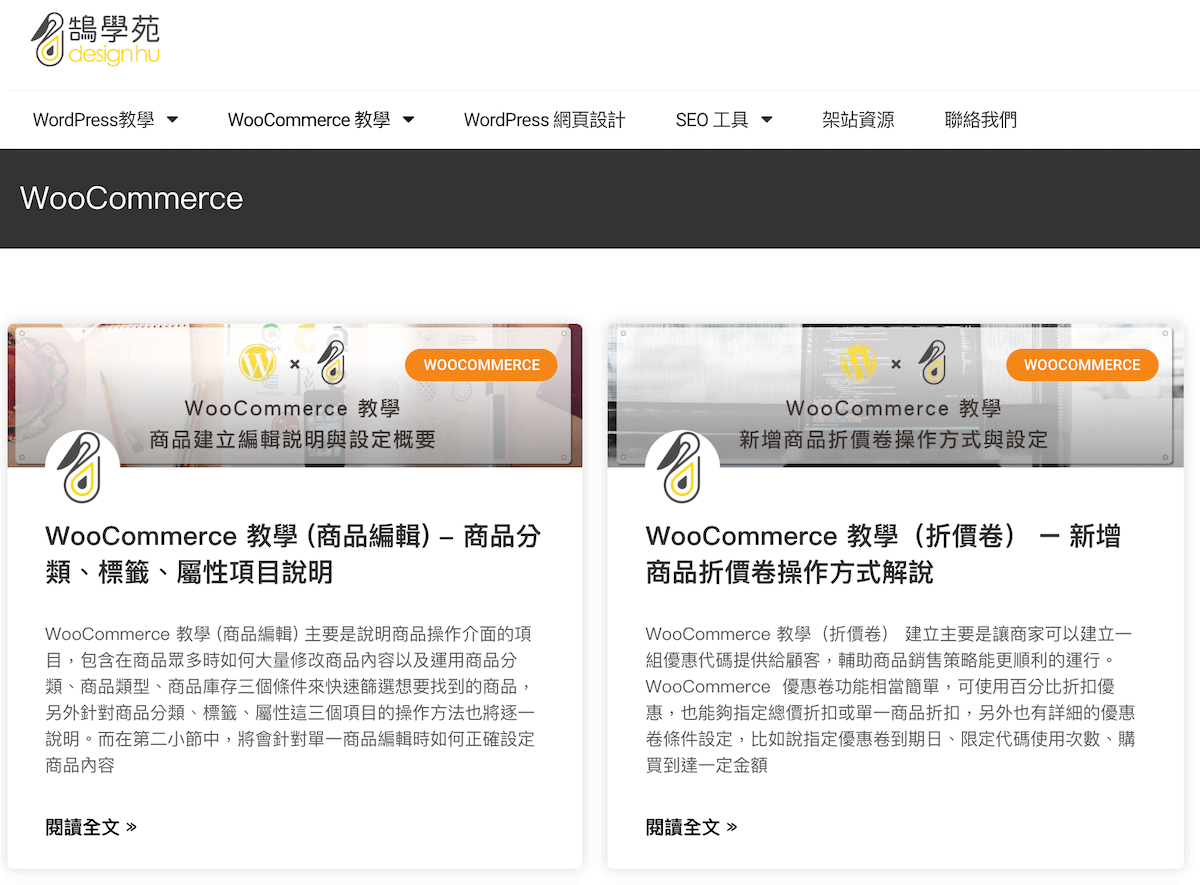1200x885 pixels.
Task: Open article title 新增商品折價卷操作方式解說
Action: (883, 554)
